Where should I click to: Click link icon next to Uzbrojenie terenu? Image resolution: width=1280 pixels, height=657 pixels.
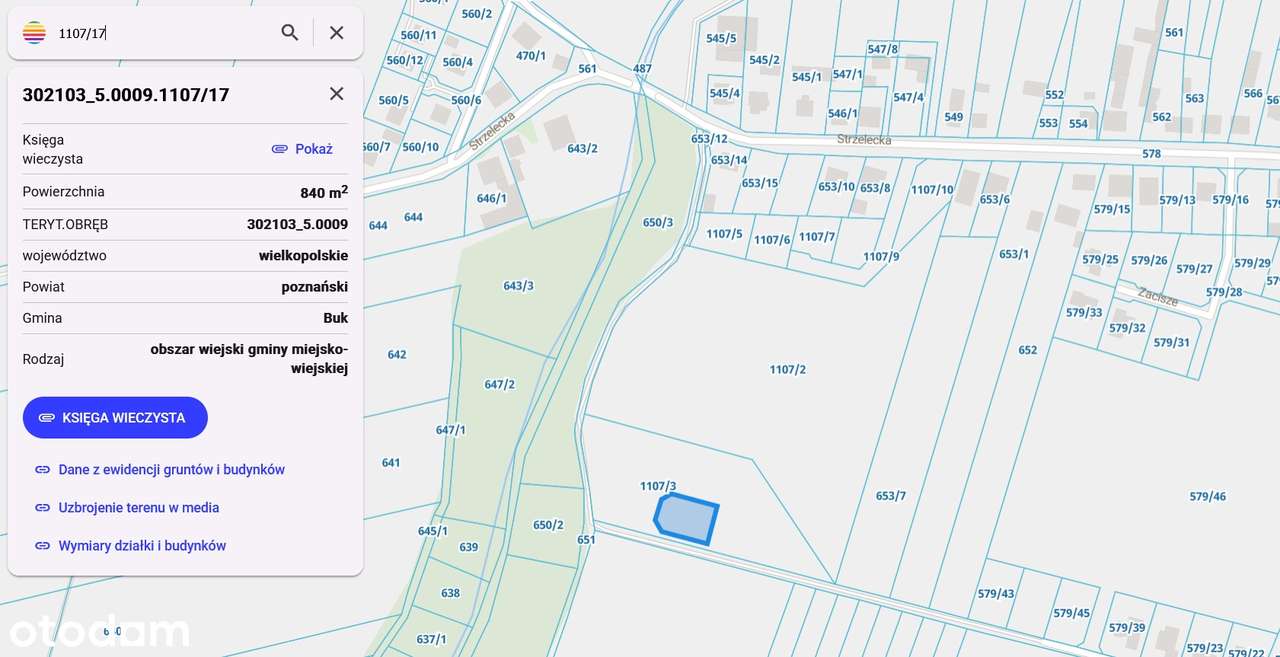(x=42, y=508)
